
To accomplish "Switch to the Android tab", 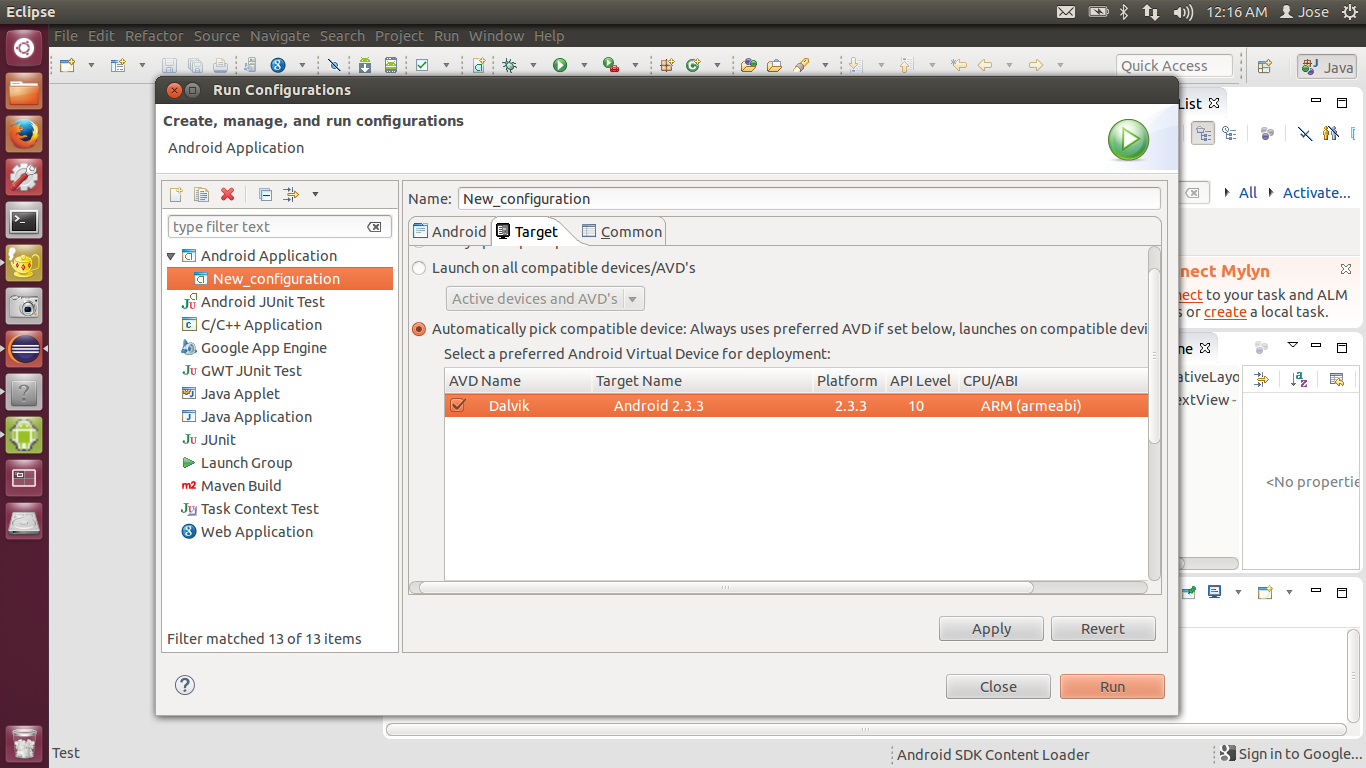I will click(x=449, y=231).
